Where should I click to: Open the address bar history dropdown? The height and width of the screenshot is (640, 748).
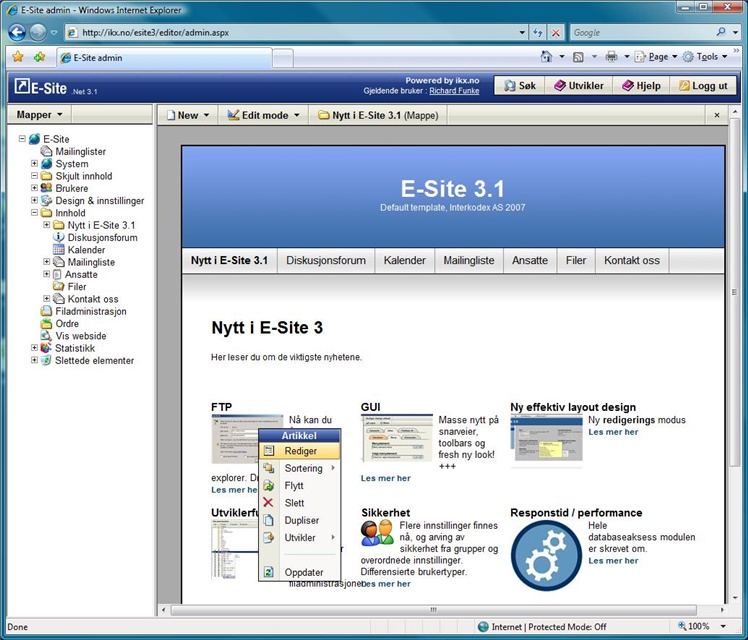[522, 32]
